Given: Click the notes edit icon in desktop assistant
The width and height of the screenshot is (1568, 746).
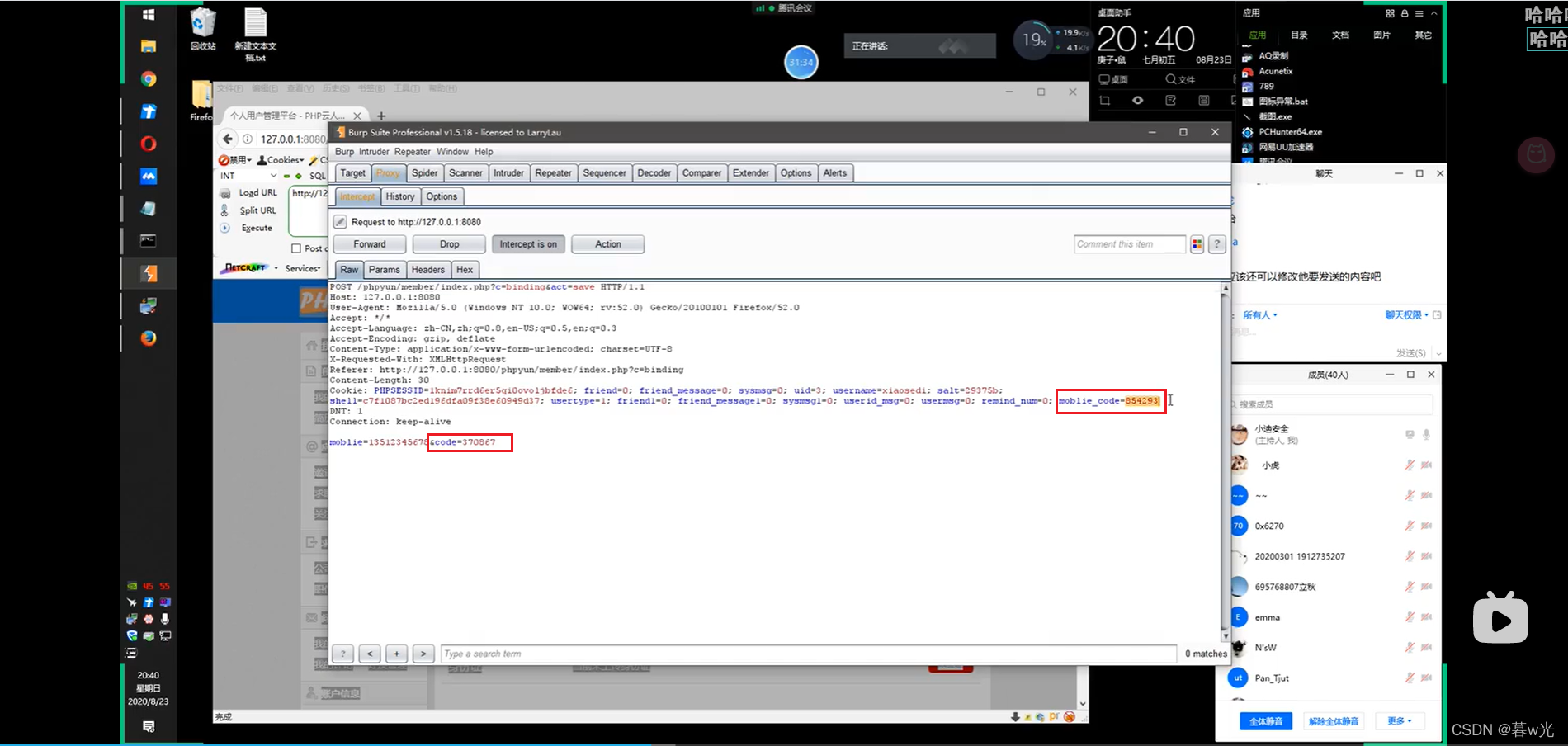Looking at the screenshot, I should pyautogui.click(x=1171, y=101).
